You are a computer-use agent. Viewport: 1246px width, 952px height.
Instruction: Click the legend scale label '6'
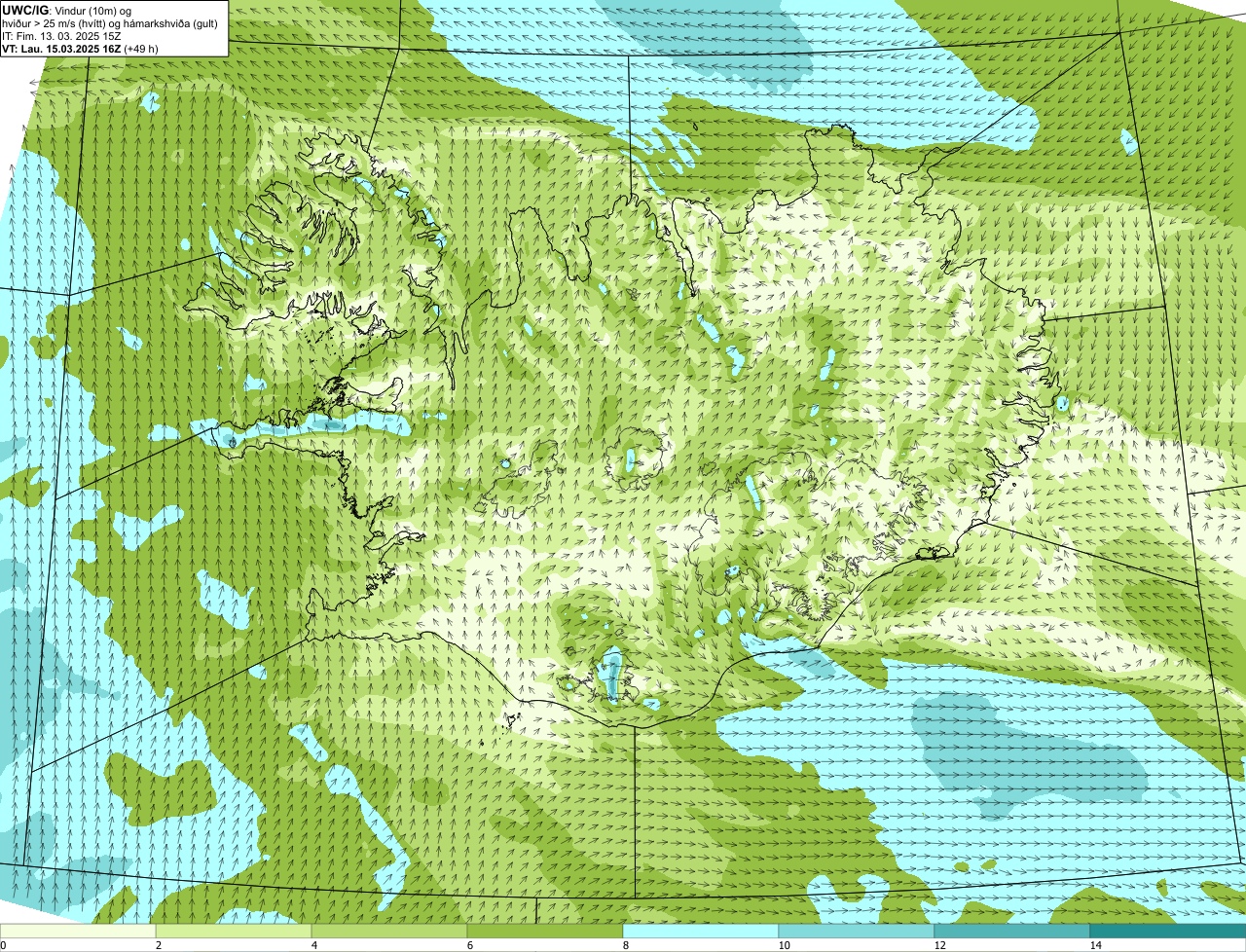(469, 945)
